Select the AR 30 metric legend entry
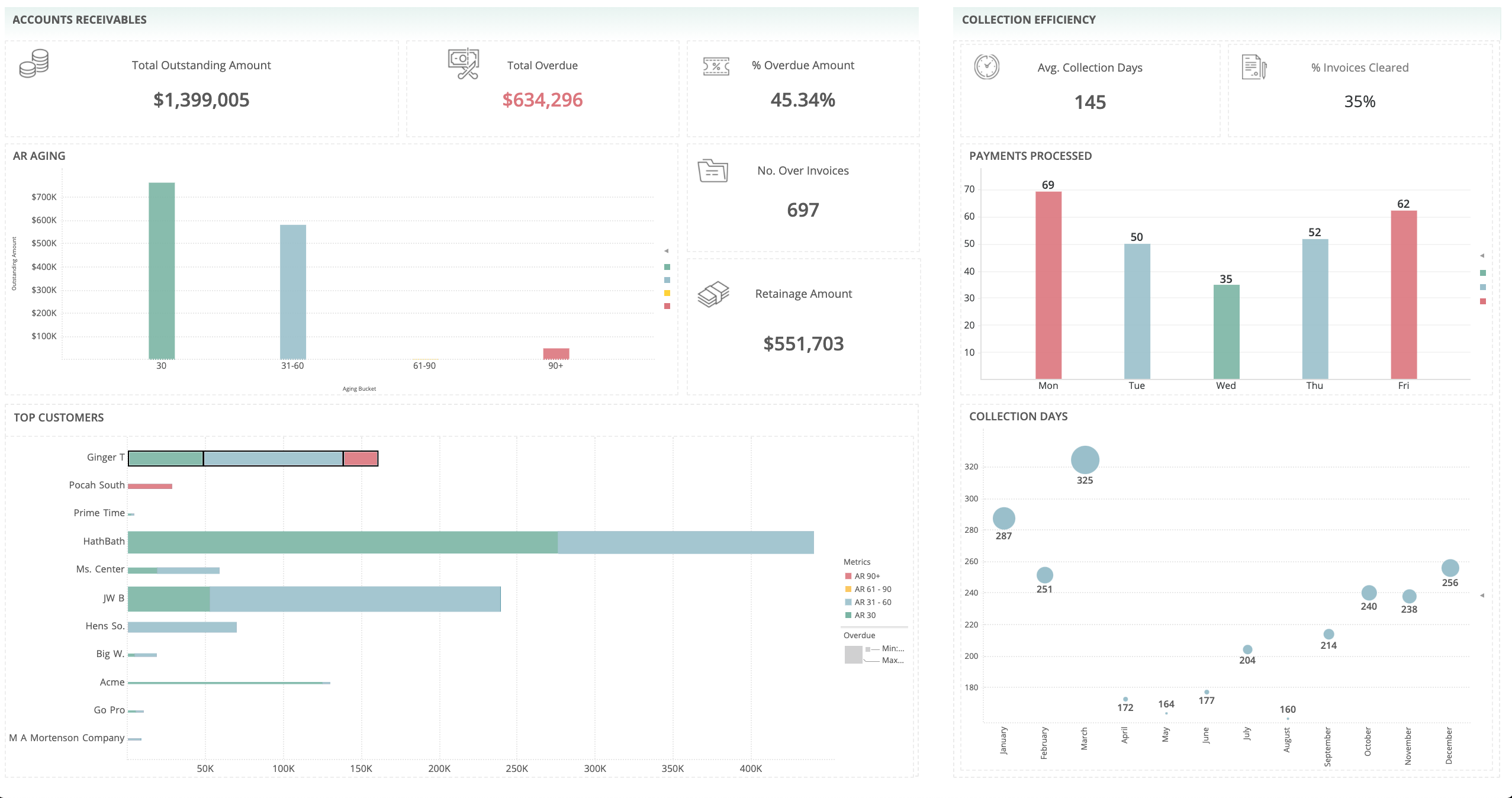 (x=861, y=615)
